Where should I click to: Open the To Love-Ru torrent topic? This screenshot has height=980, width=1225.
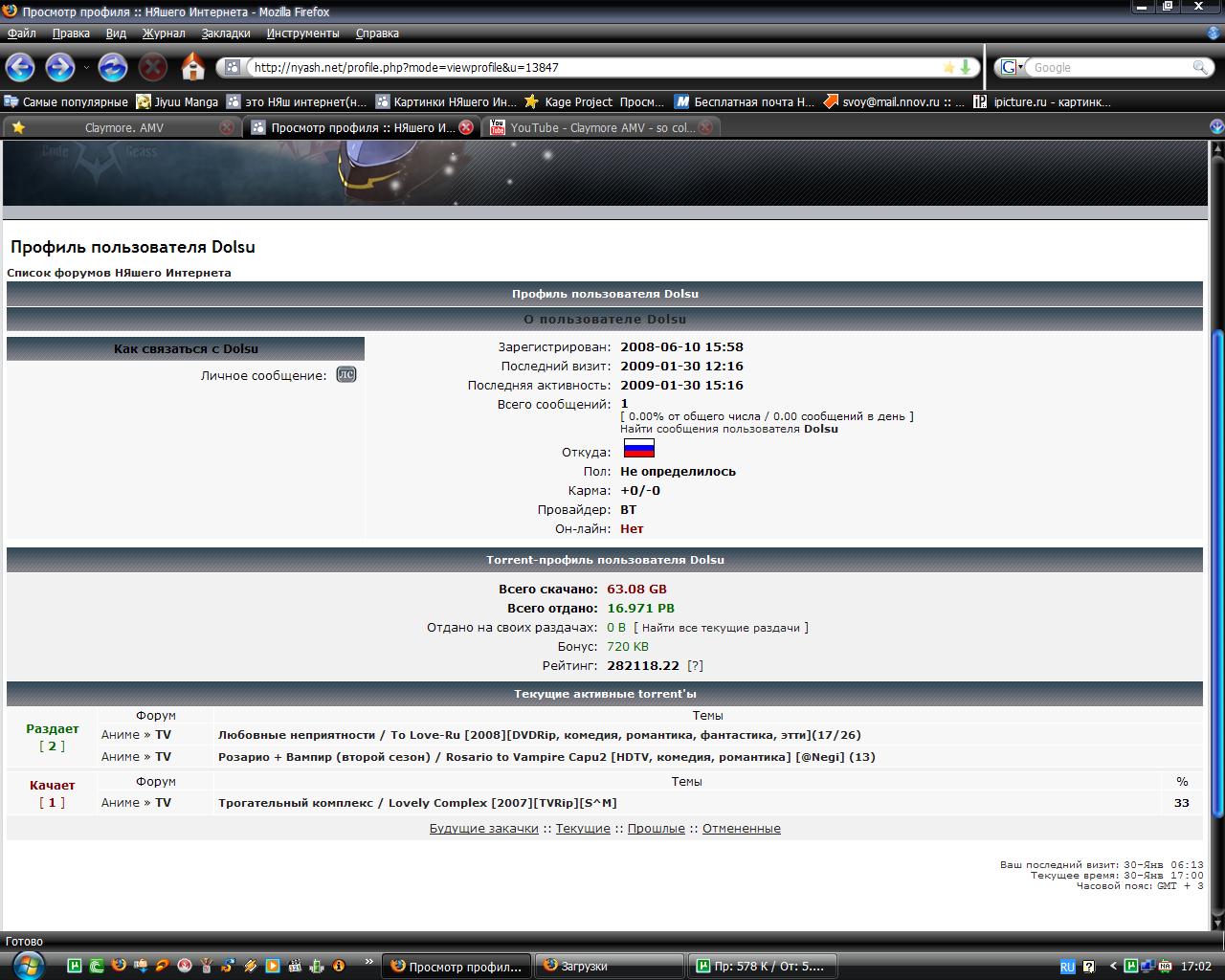[x=540, y=735]
